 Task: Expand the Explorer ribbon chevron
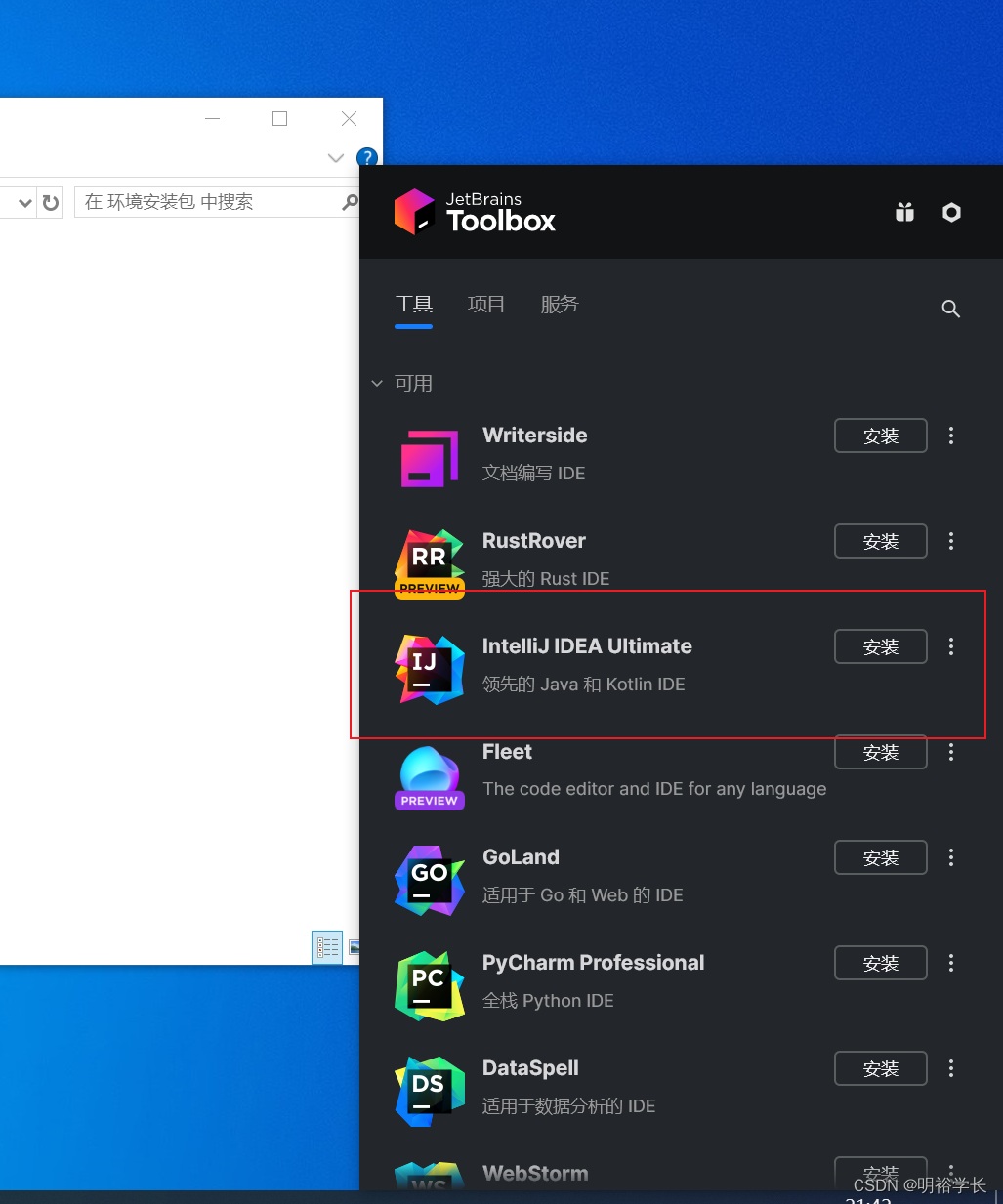click(336, 157)
